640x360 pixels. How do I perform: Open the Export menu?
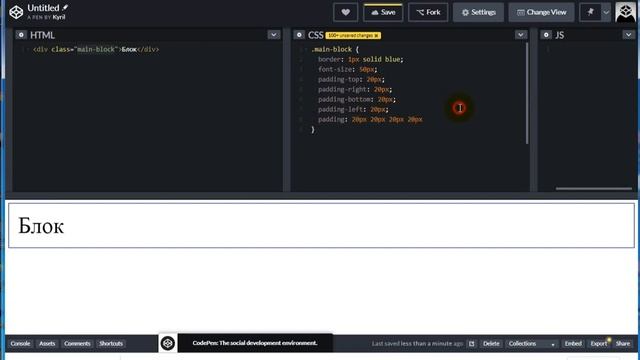[599, 344]
